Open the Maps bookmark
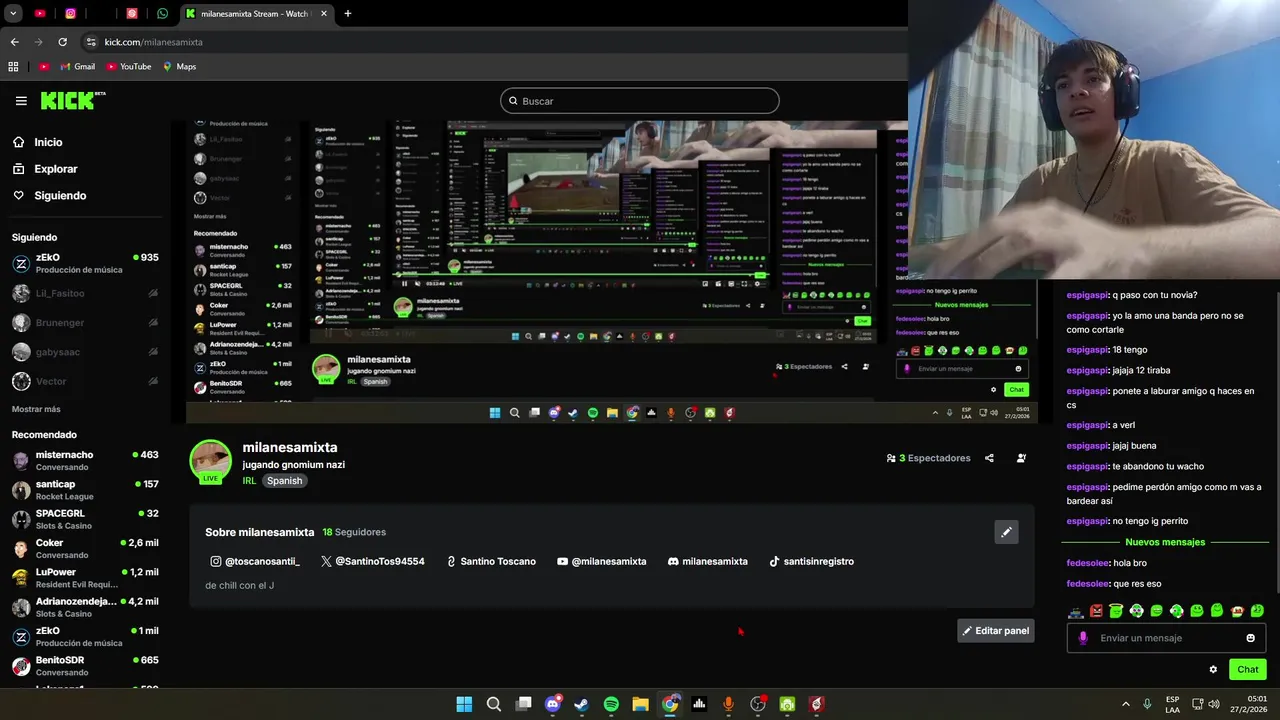 click(x=179, y=67)
